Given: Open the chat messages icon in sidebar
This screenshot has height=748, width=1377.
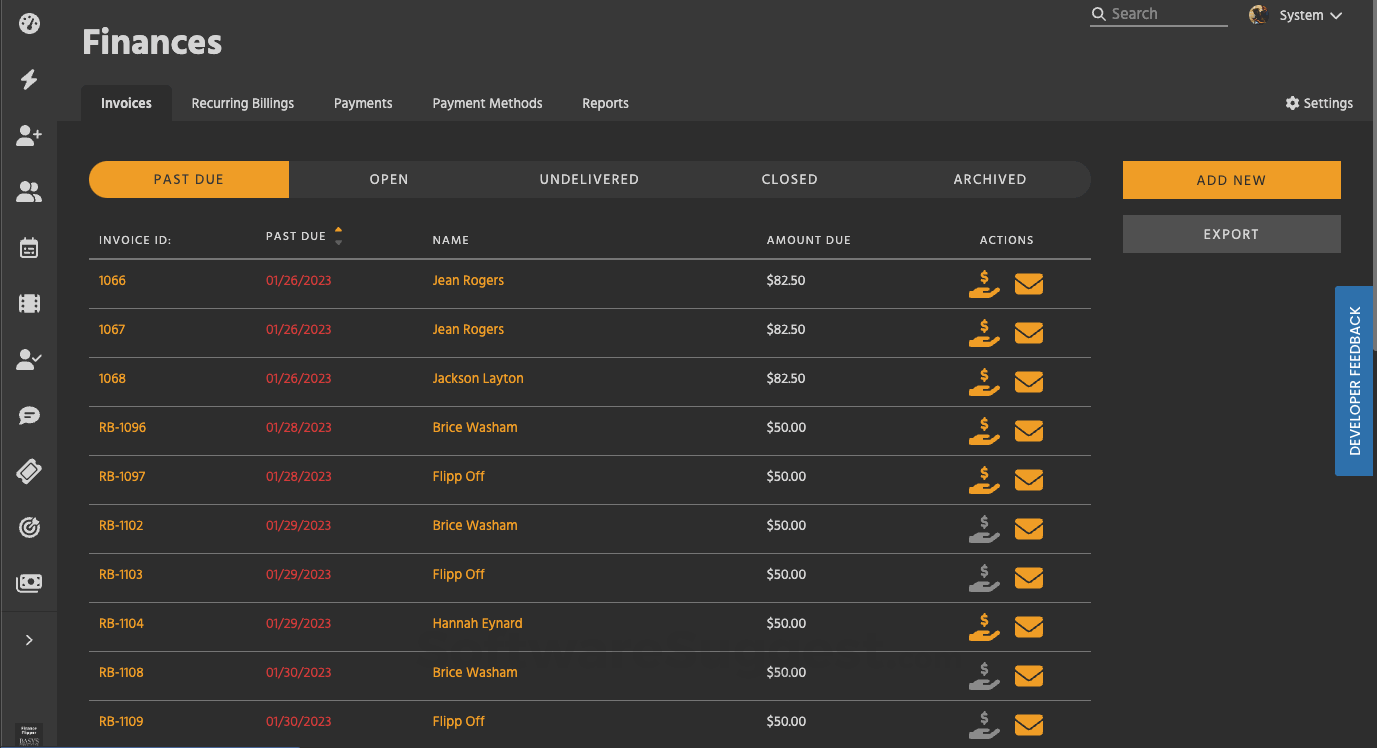Looking at the screenshot, I should [x=28, y=415].
